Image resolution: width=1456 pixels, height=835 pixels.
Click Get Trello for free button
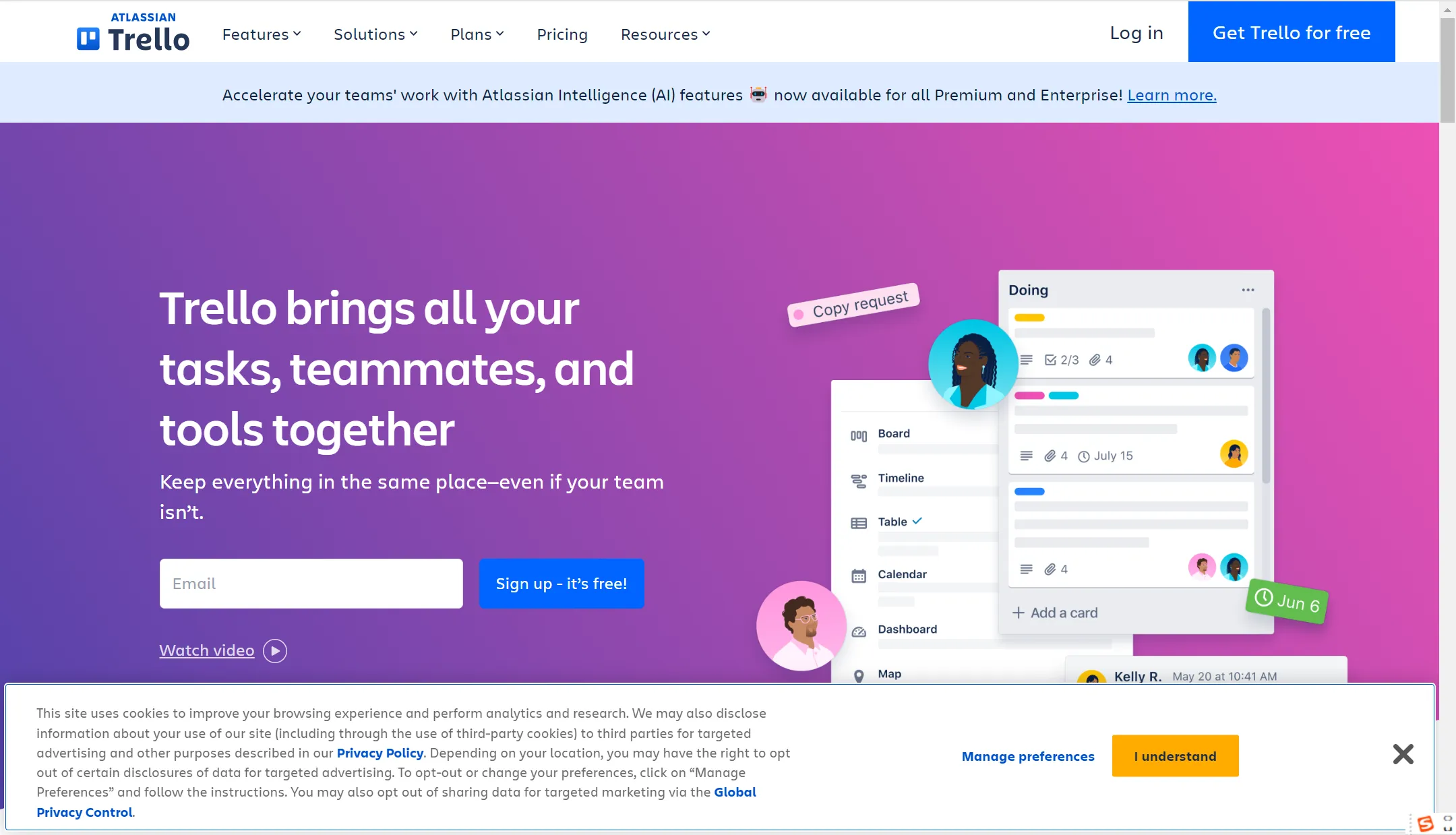pyautogui.click(x=1292, y=32)
